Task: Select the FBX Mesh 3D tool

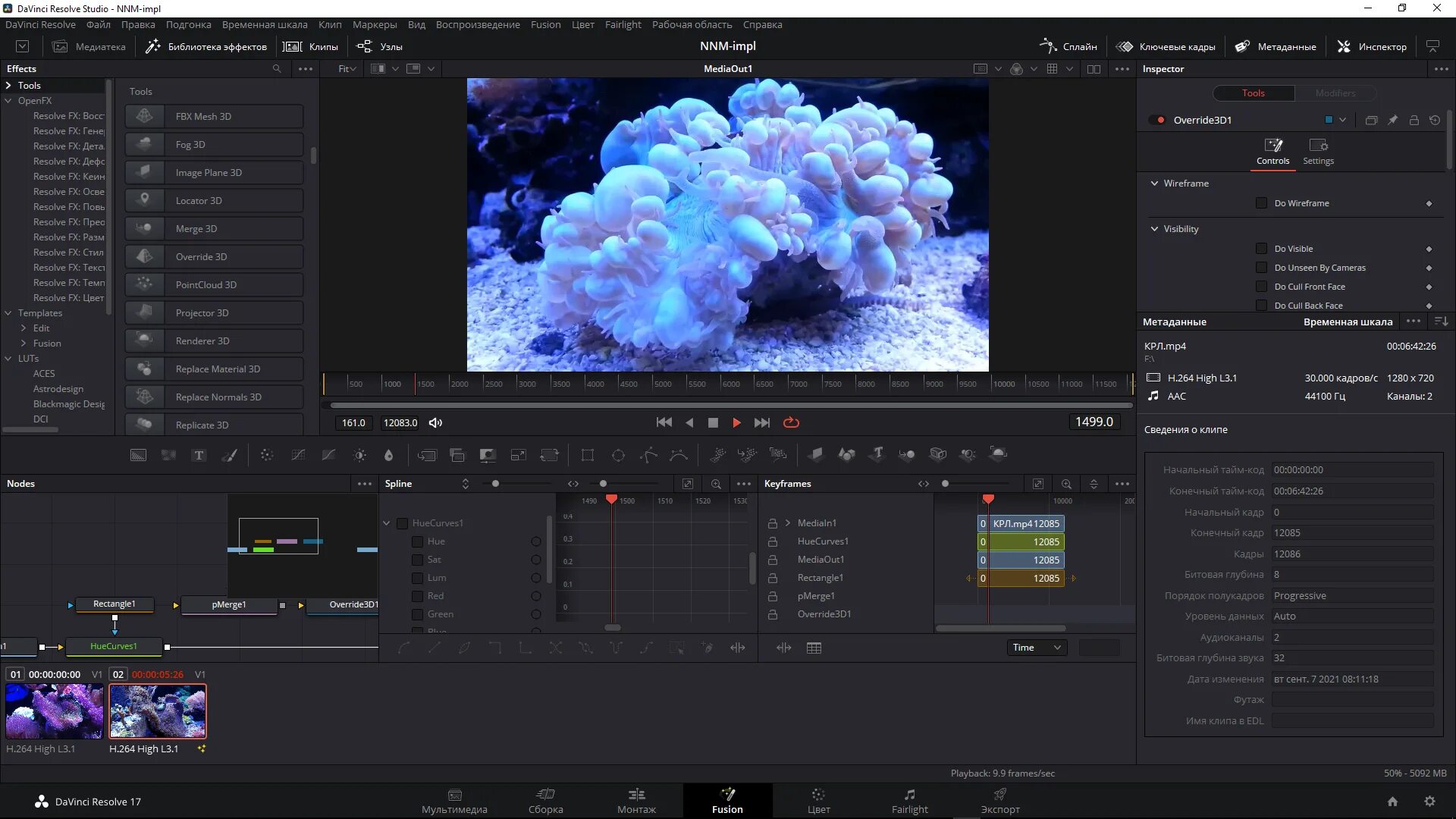Action: coord(214,116)
